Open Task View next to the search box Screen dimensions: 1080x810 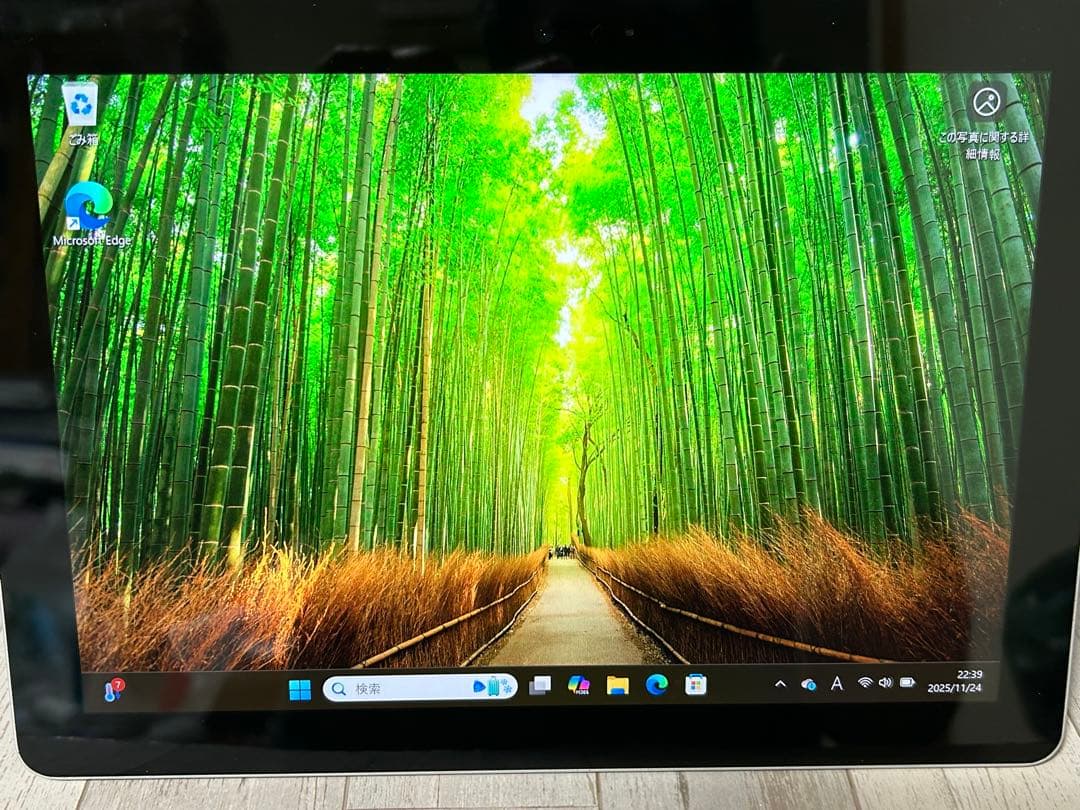tap(540, 685)
